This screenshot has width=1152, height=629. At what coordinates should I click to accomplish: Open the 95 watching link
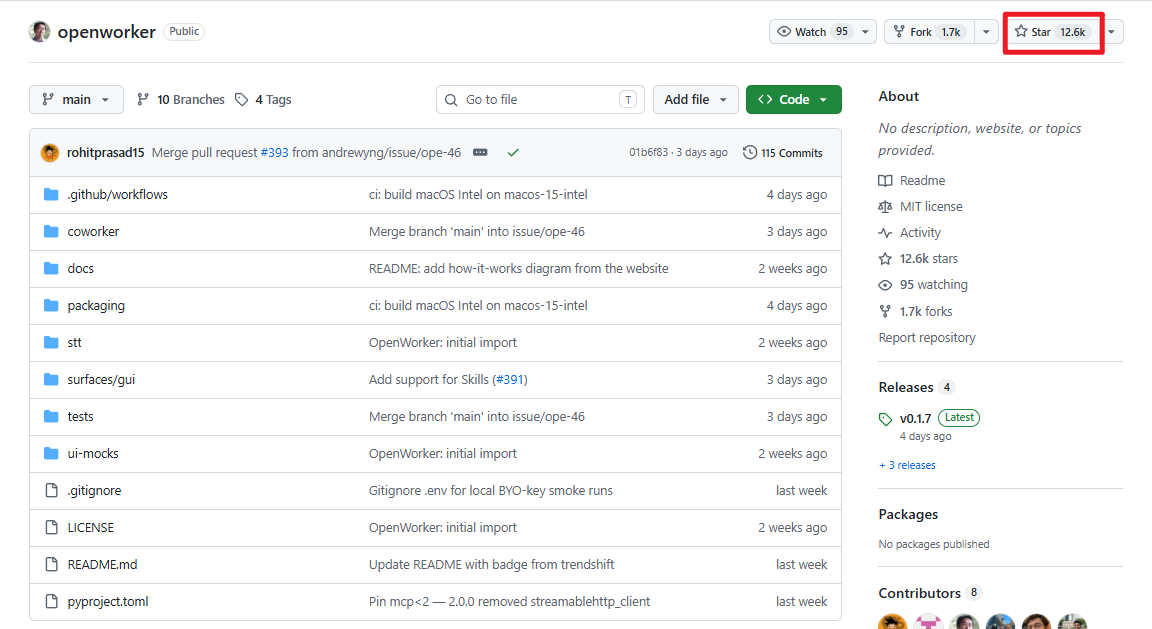coord(924,284)
